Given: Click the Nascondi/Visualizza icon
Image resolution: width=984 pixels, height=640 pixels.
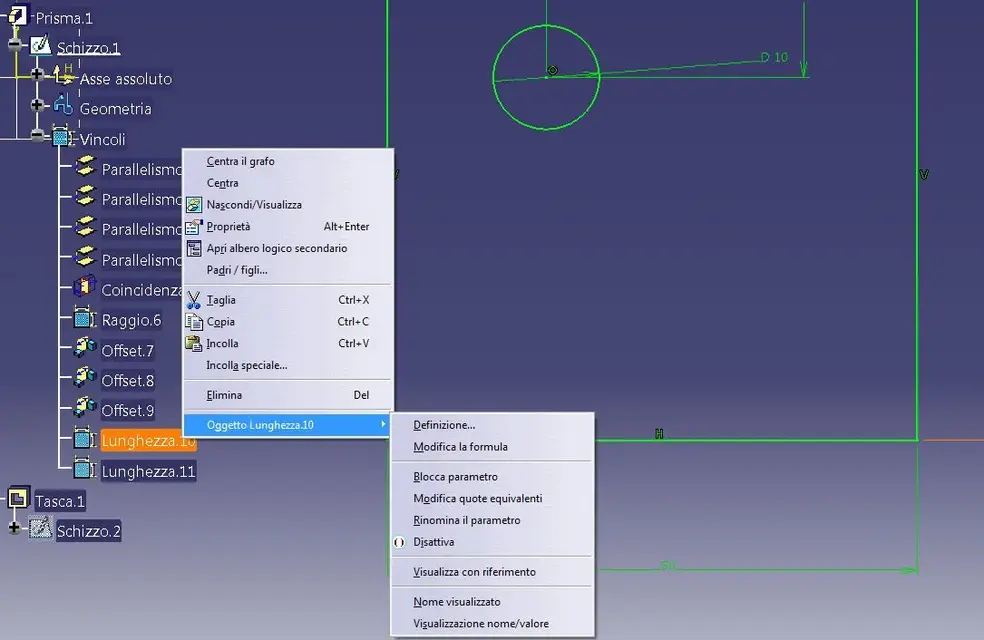Looking at the screenshot, I should (194, 205).
